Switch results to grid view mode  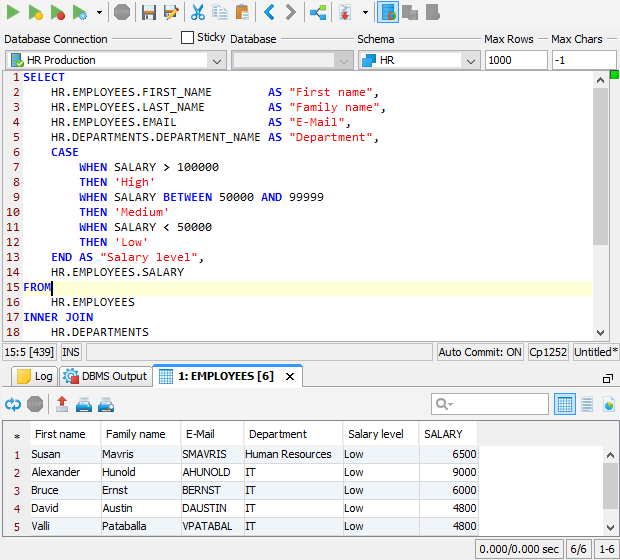pos(564,404)
